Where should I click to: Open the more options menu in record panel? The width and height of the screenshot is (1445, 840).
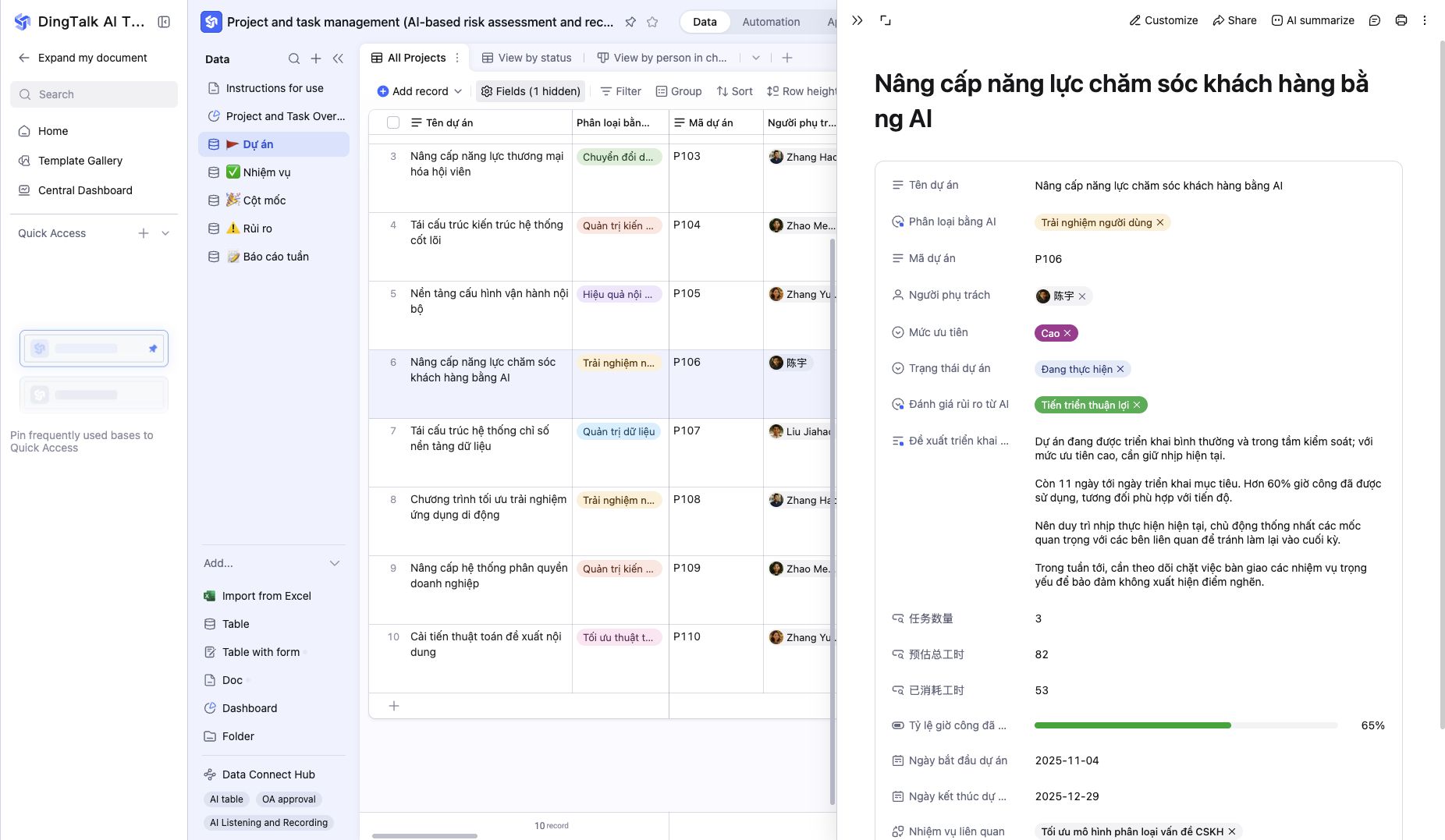pos(1425,20)
